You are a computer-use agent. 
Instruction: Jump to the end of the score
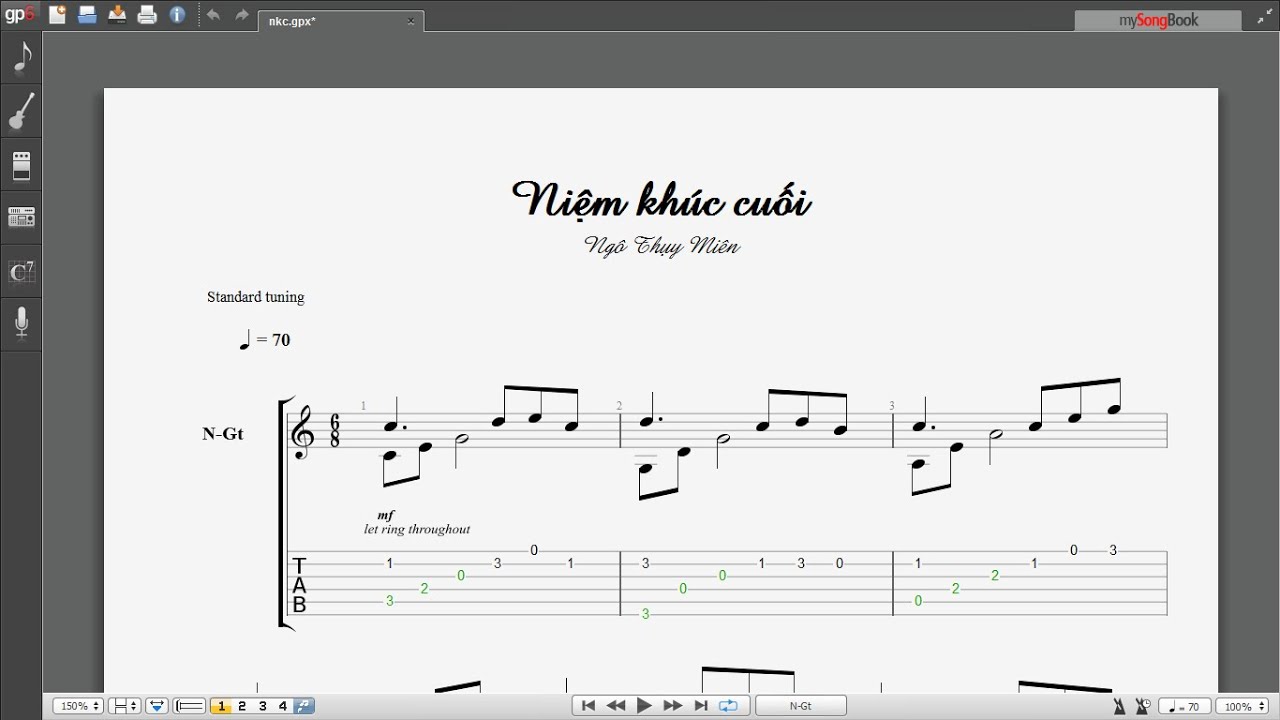coord(700,706)
